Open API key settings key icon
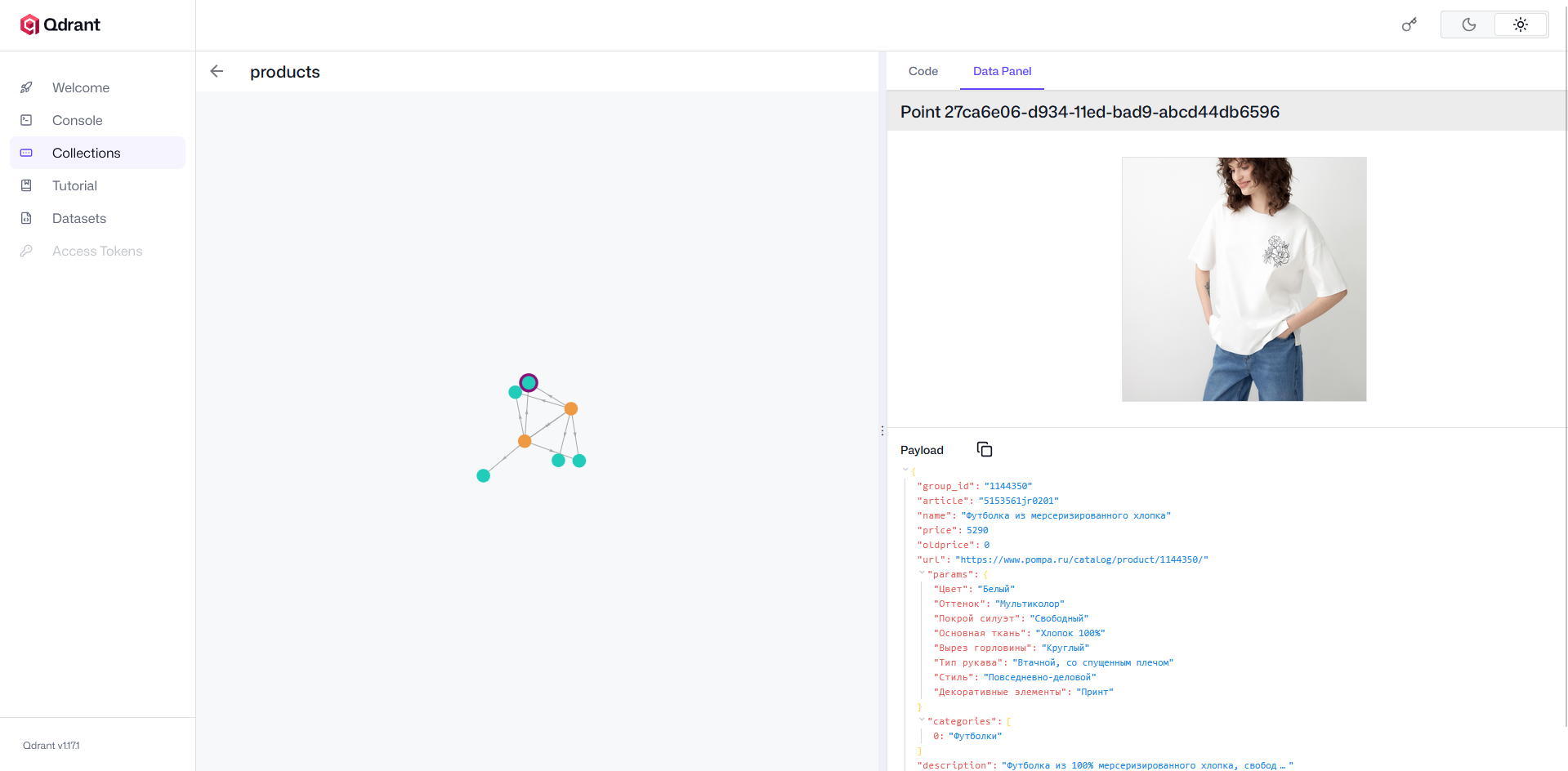Image resolution: width=1568 pixels, height=771 pixels. [x=1409, y=25]
